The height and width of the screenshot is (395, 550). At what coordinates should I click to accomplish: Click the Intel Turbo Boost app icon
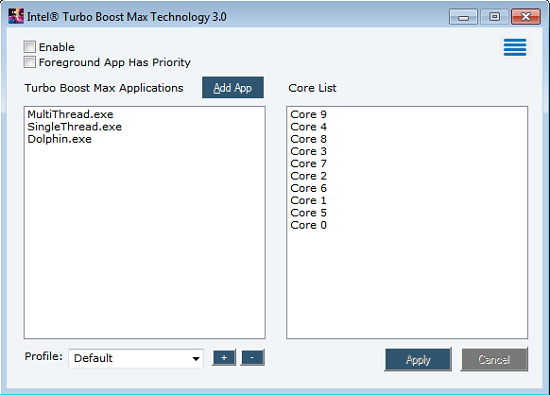pos(16,16)
